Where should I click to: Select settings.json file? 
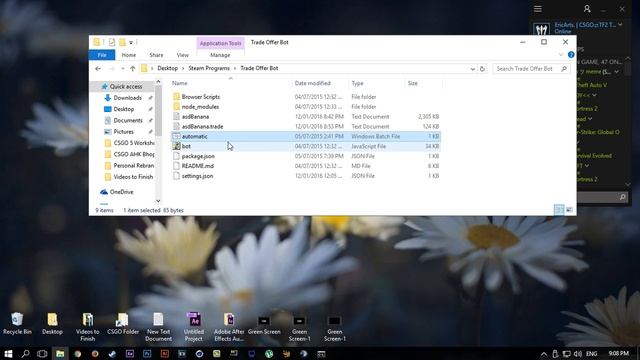pos(197,176)
